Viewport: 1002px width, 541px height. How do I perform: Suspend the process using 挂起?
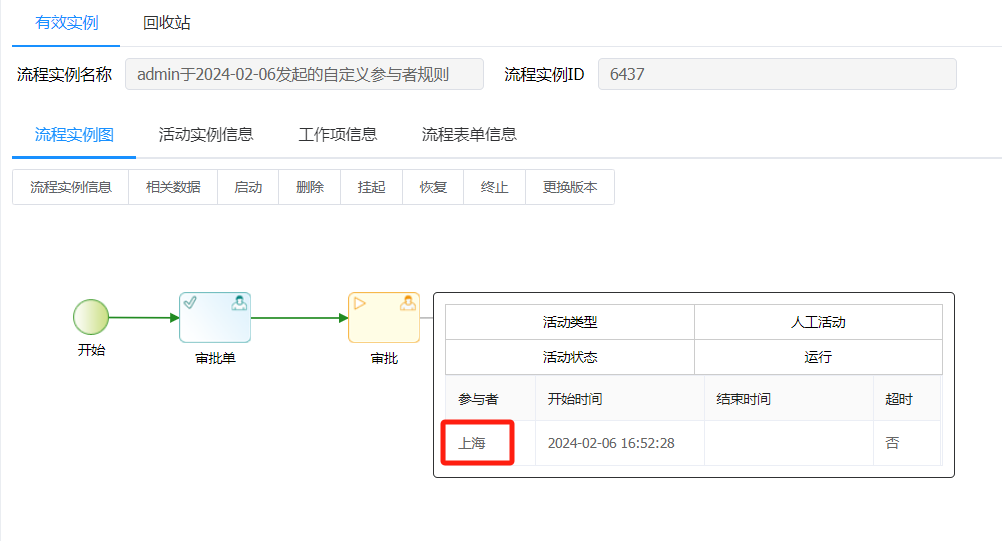(372, 187)
